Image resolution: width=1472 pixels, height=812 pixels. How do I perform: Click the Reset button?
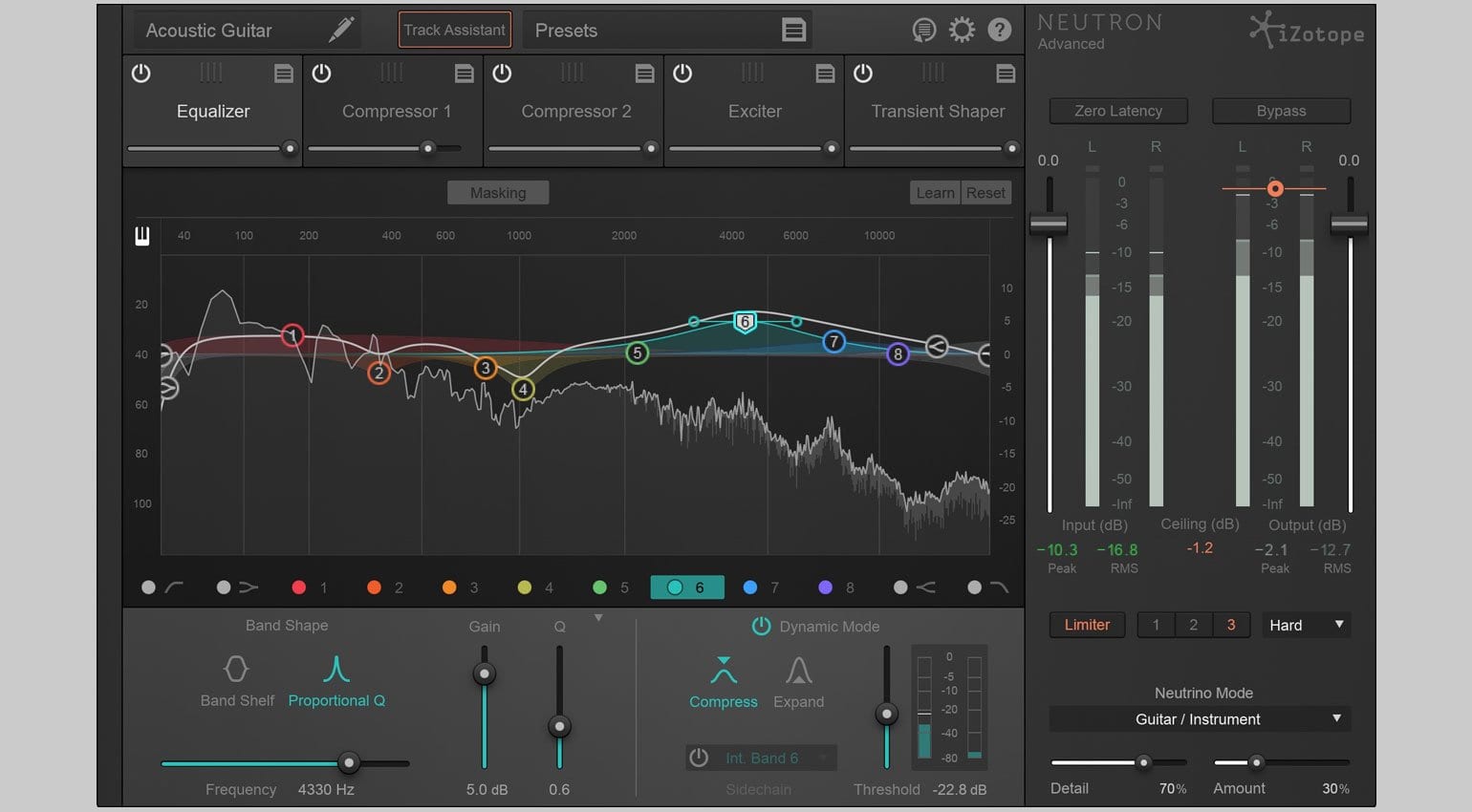(x=985, y=193)
